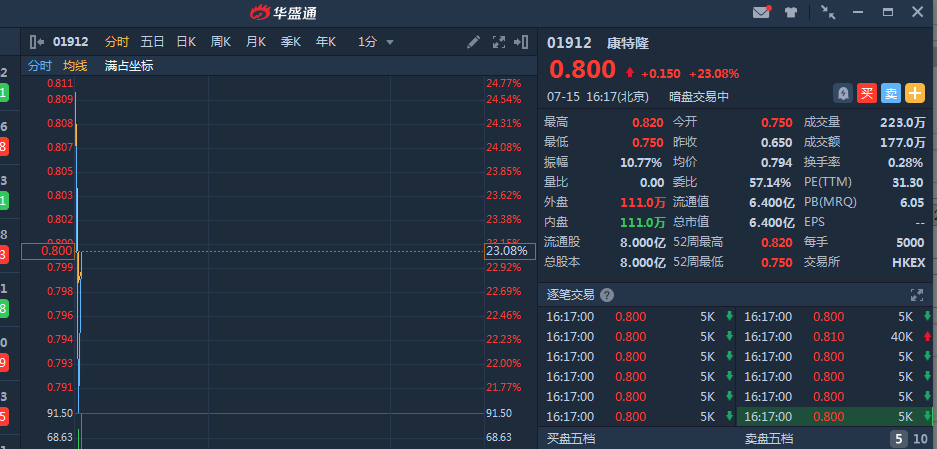The image size is (937, 449).
Task: Click the blue 卖 sell button
Action: (891, 93)
